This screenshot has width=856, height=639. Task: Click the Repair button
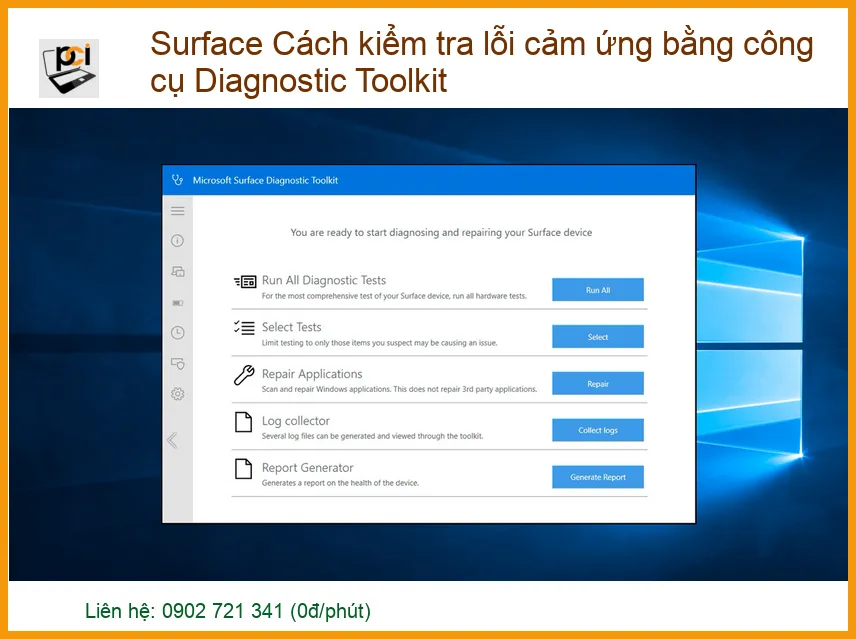(598, 384)
